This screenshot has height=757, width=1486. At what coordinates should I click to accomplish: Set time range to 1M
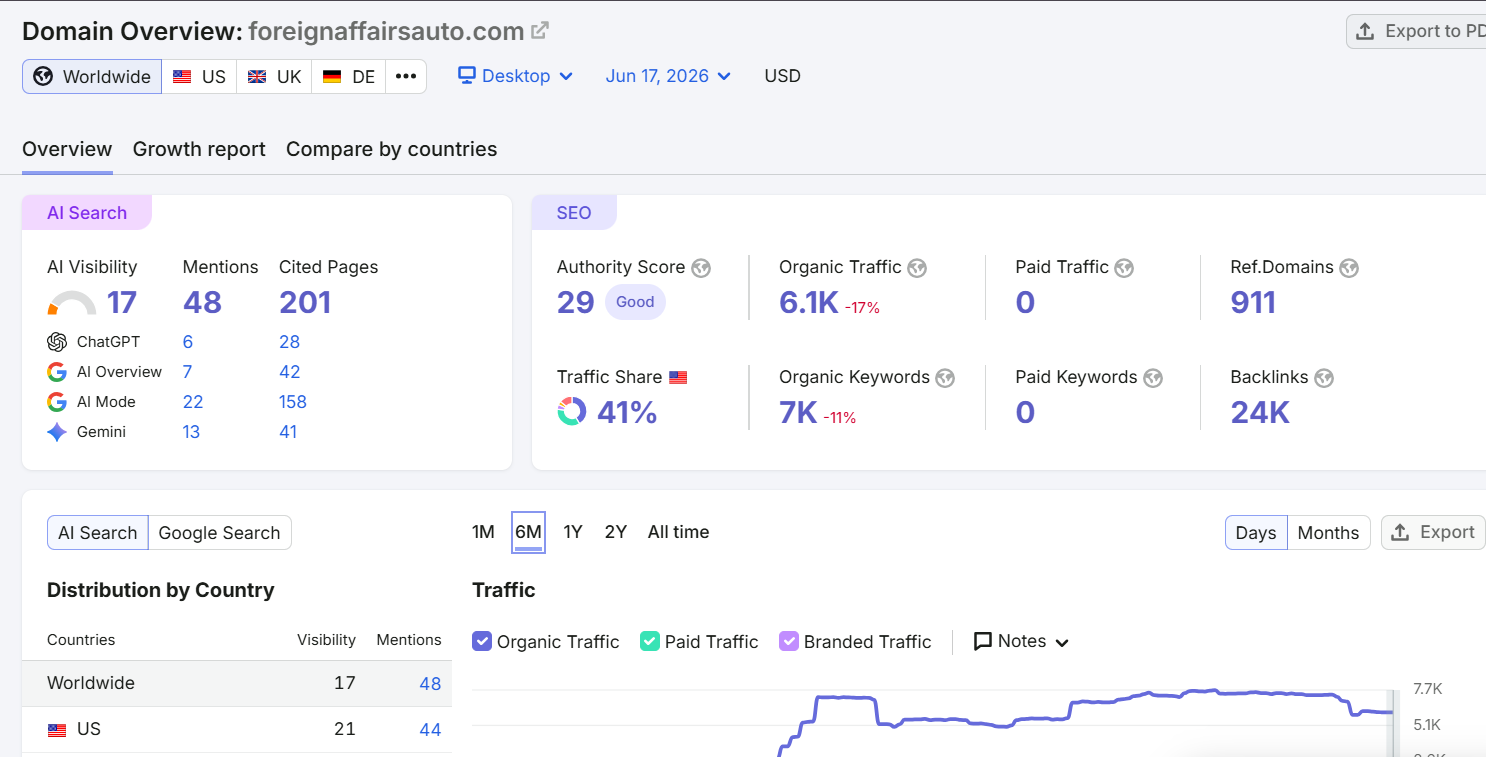(x=483, y=532)
